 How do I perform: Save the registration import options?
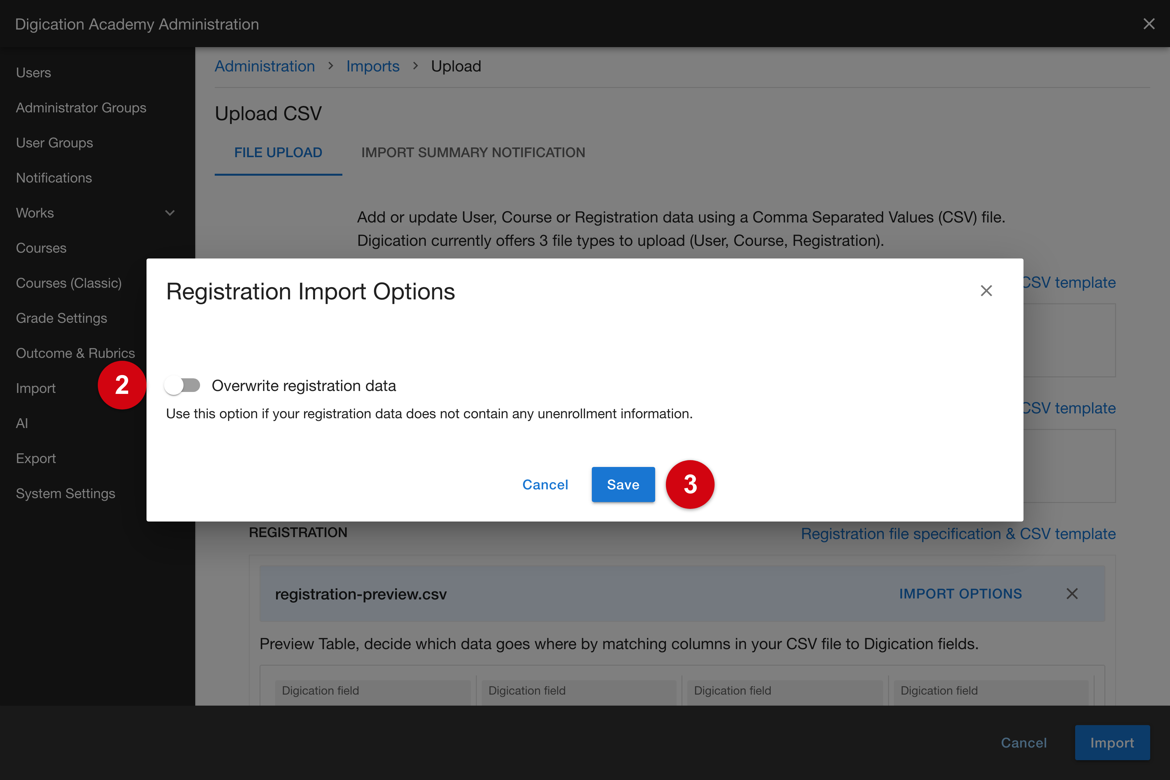point(623,484)
